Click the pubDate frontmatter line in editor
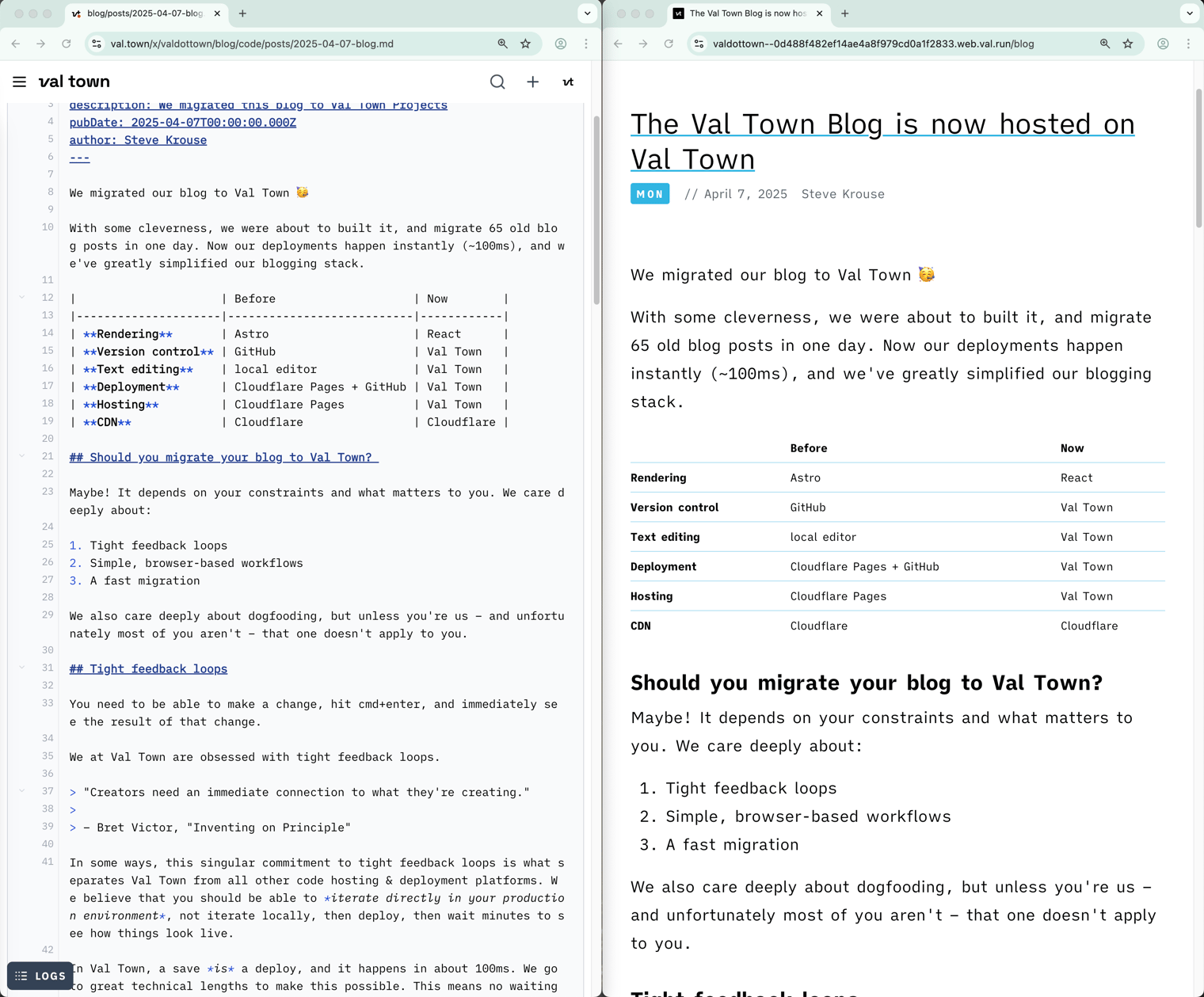The image size is (1204, 997). tap(183, 123)
